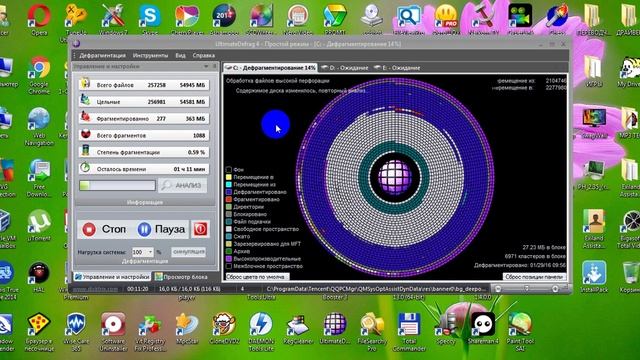Open the RegCleaner desktop icon
640x360 pixels.
click(298, 329)
